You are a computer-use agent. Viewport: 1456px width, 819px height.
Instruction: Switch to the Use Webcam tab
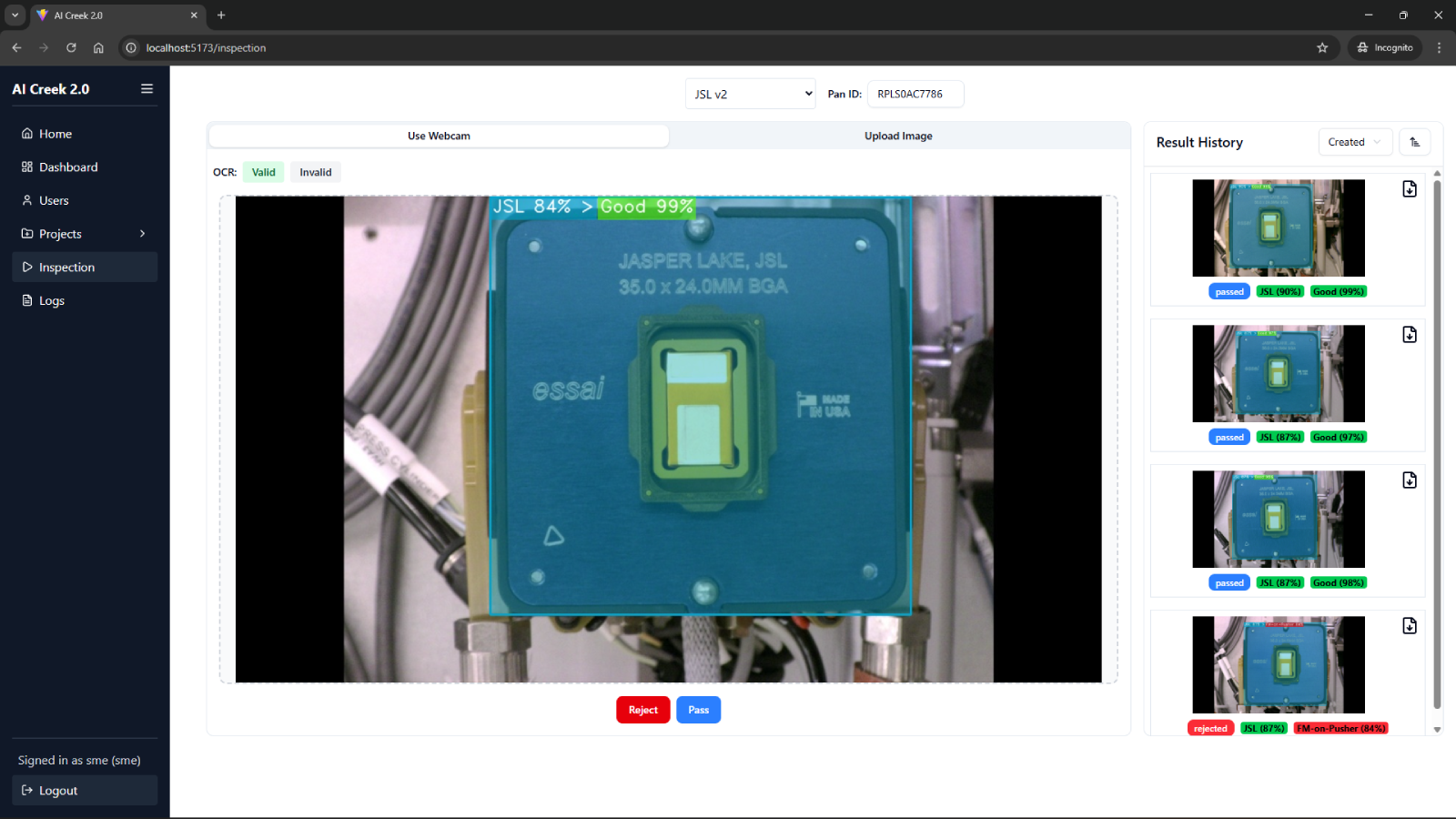[x=439, y=136]
